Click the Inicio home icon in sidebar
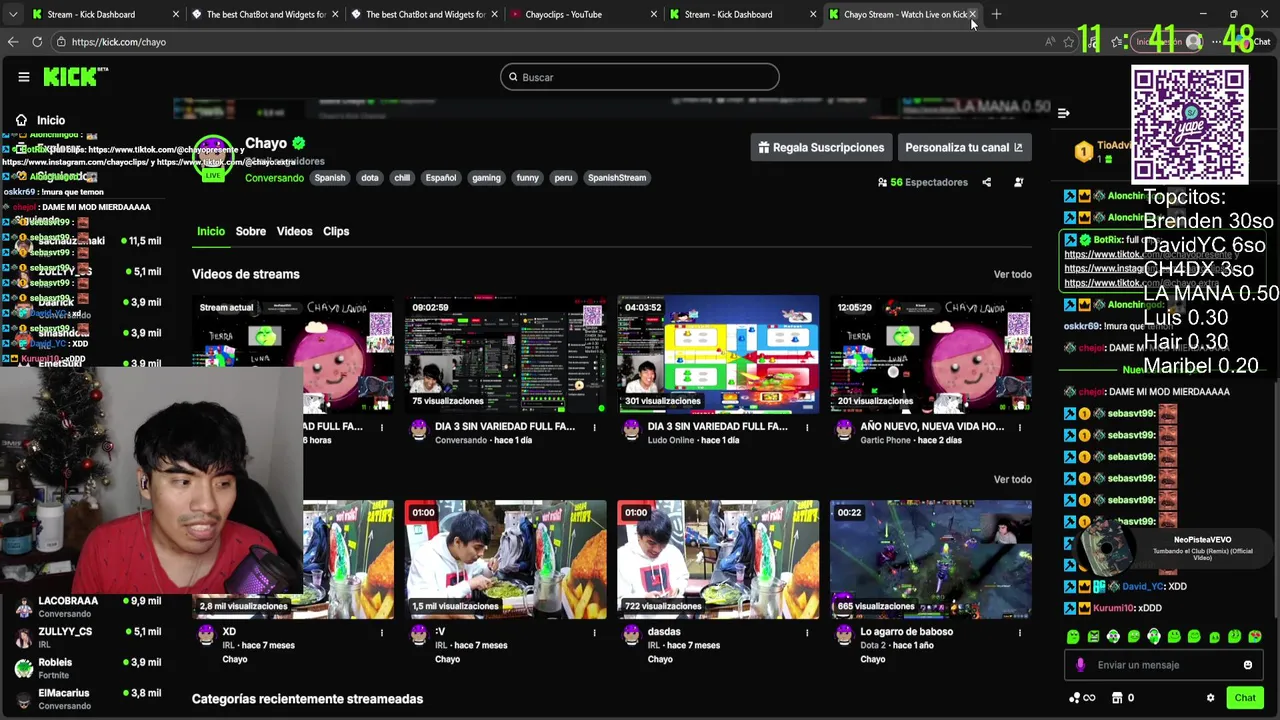This screenshot has height=720, width=1280. click(x=21, y=120)
